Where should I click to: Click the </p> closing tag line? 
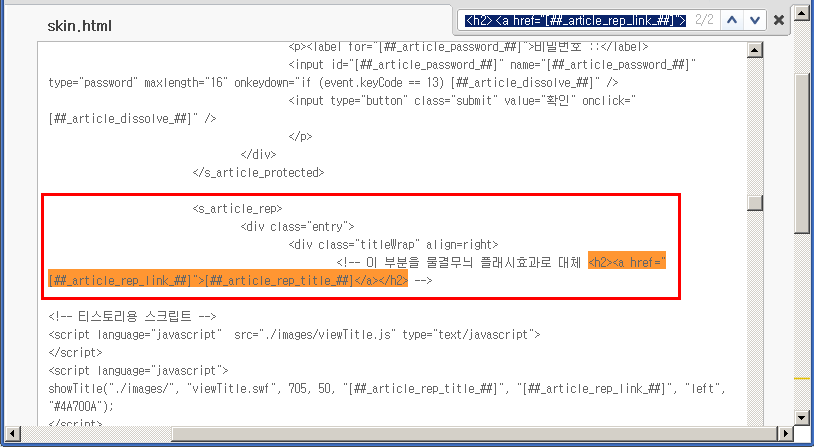pyautogui.click(x=300, y=137)
